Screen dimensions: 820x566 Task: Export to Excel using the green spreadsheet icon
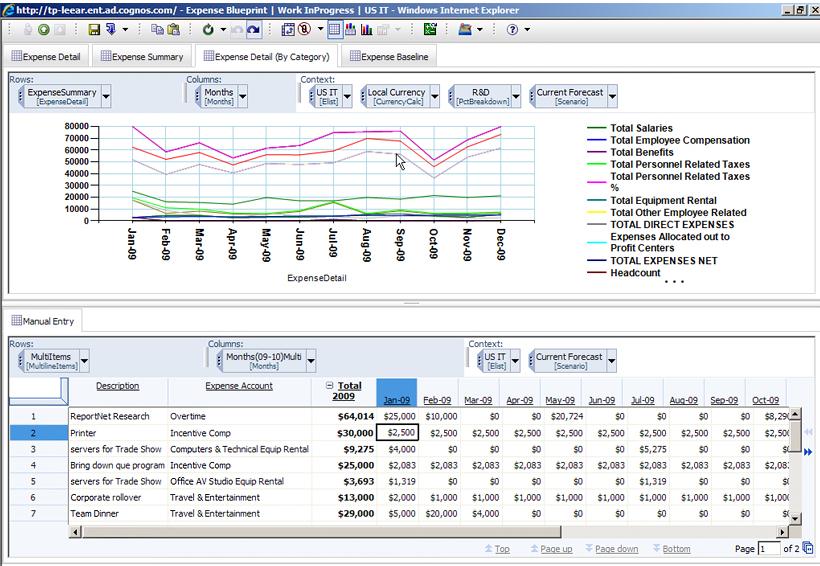pos(430,30)
